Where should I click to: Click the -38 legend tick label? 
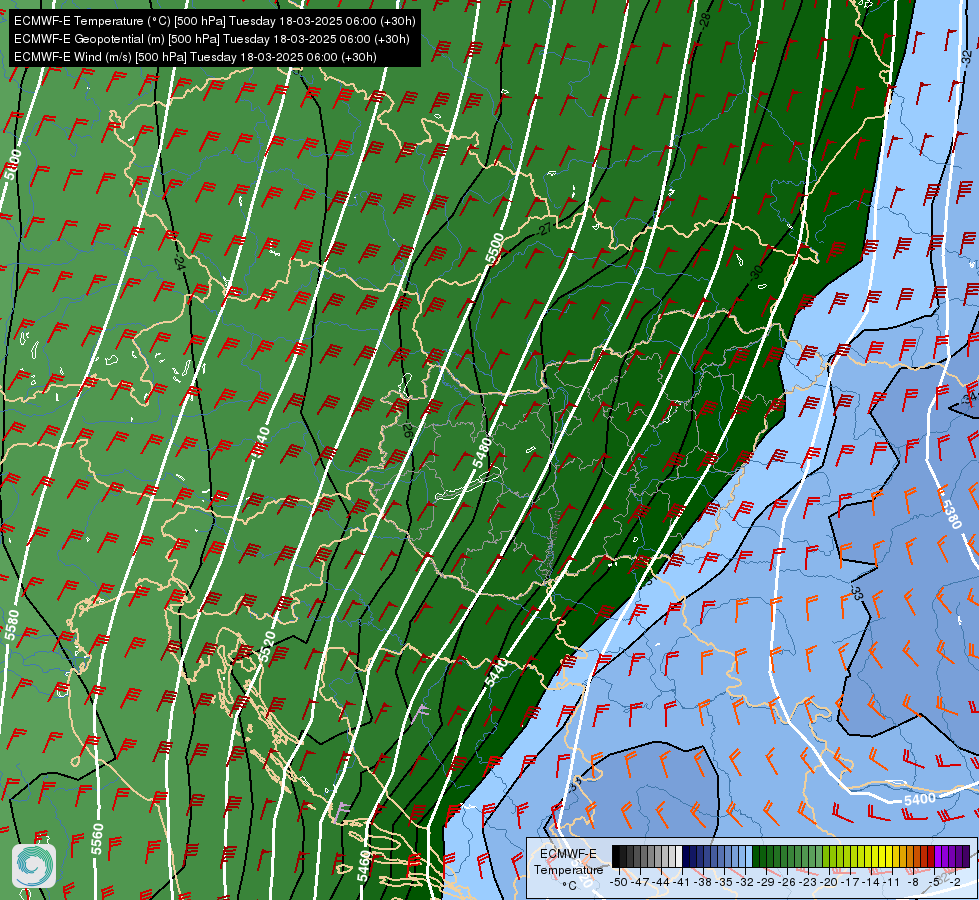(702, 882)
